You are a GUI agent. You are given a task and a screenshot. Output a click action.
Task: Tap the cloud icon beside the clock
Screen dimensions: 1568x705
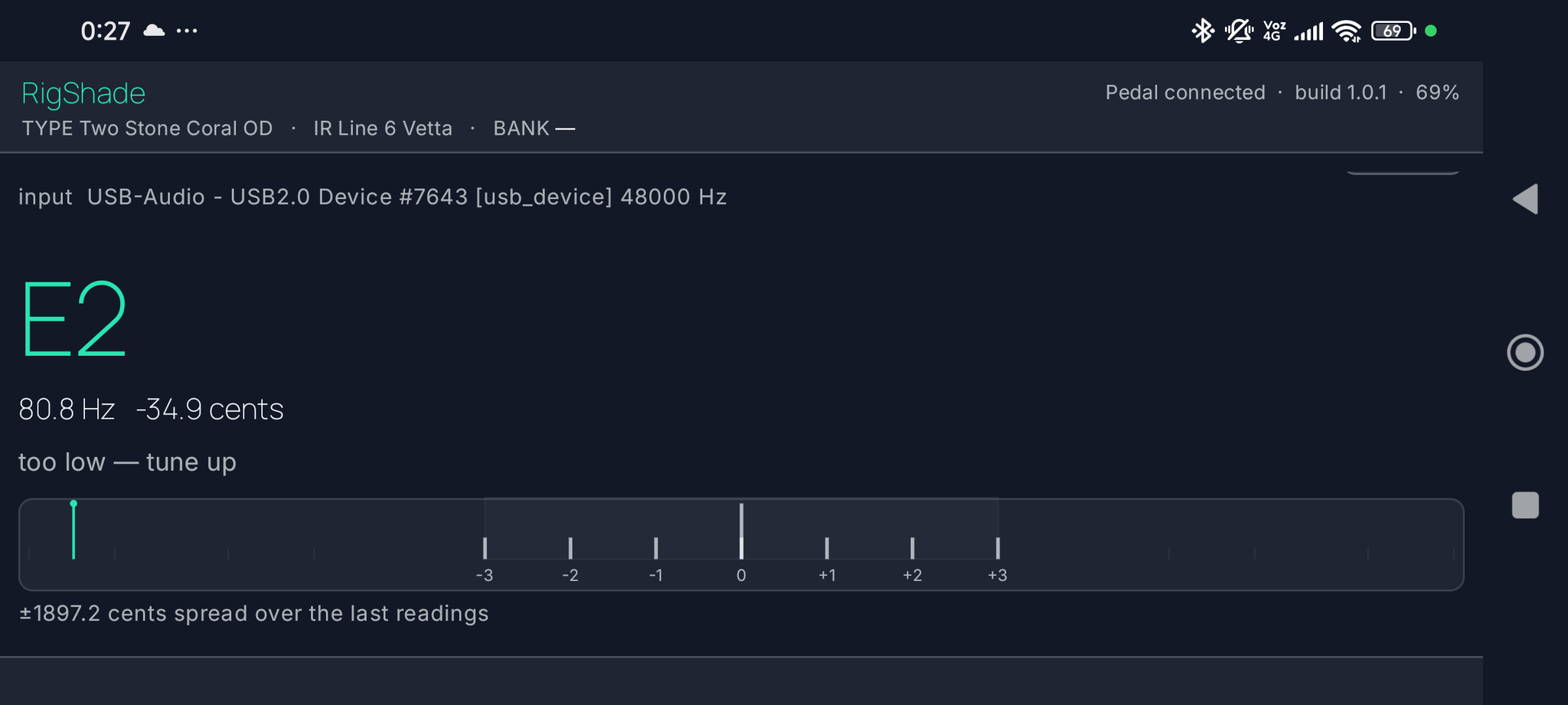(154, 31)
